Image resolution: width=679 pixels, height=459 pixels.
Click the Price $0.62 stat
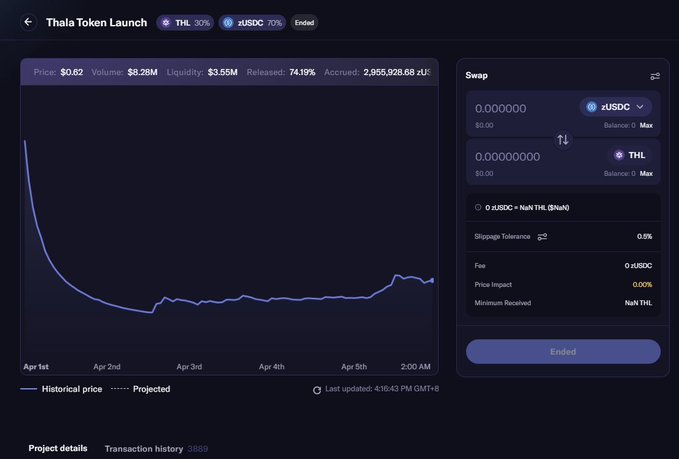coord(58,72)
